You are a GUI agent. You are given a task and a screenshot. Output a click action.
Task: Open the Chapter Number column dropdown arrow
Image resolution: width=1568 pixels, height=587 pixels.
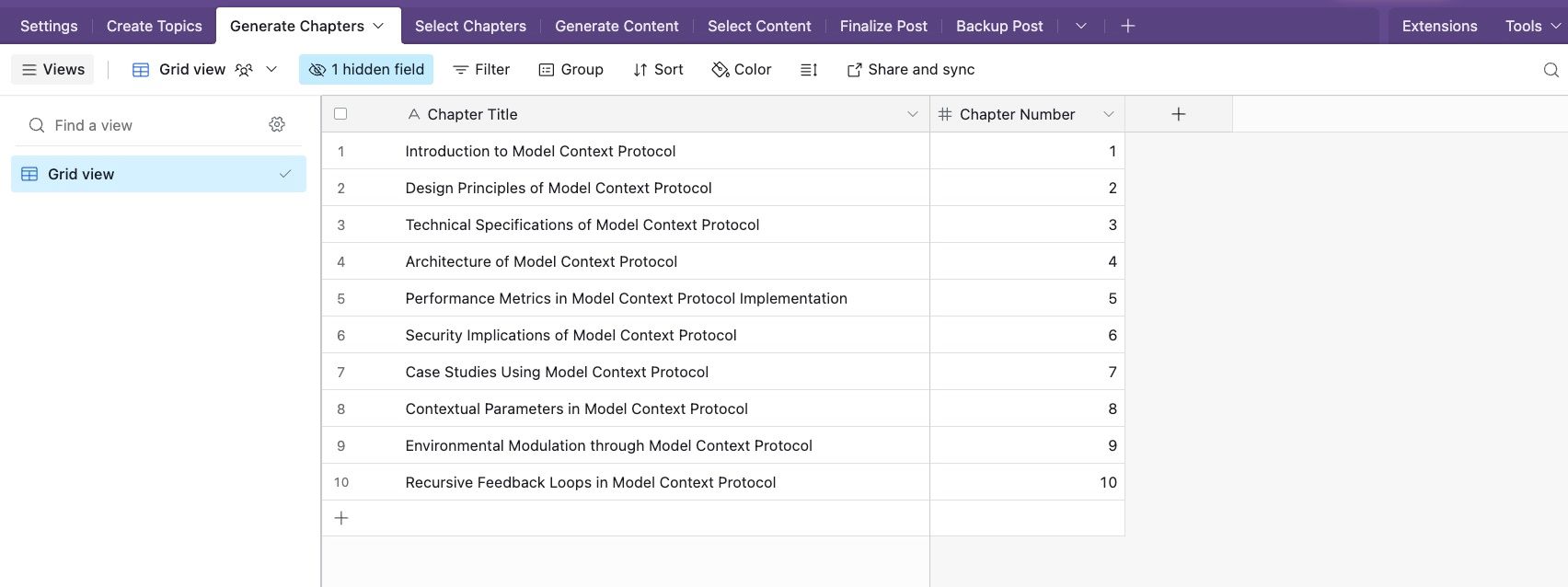coord(1108,114)
